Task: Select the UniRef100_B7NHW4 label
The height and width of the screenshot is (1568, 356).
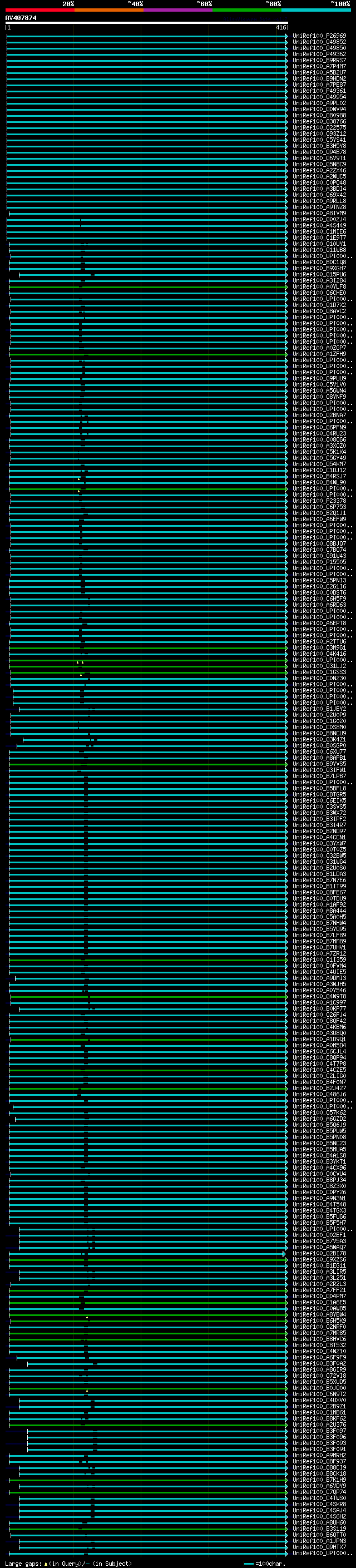Action: pyautogui.click(x=319, y=923)
